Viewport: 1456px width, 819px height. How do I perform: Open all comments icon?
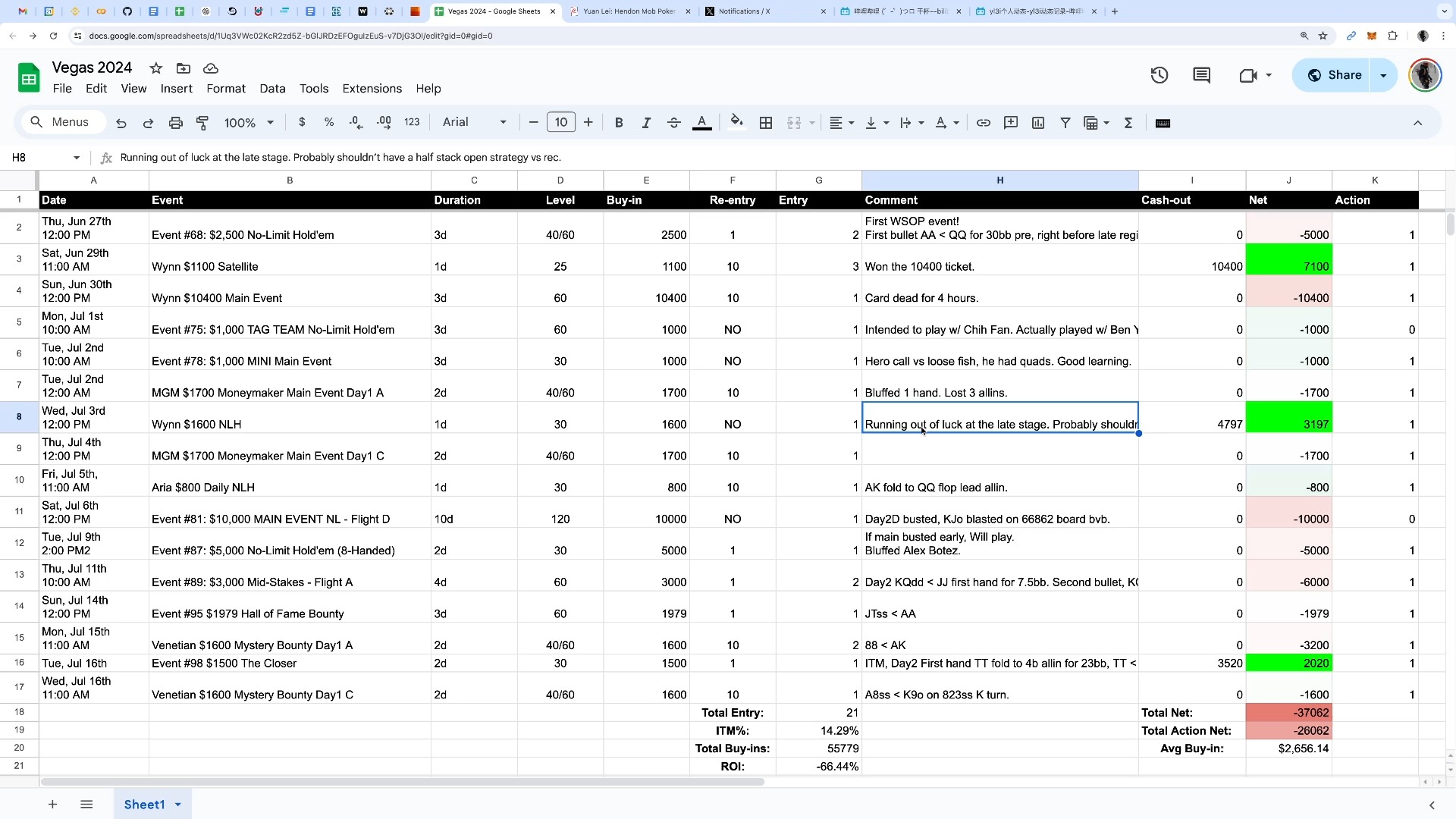1201,75
